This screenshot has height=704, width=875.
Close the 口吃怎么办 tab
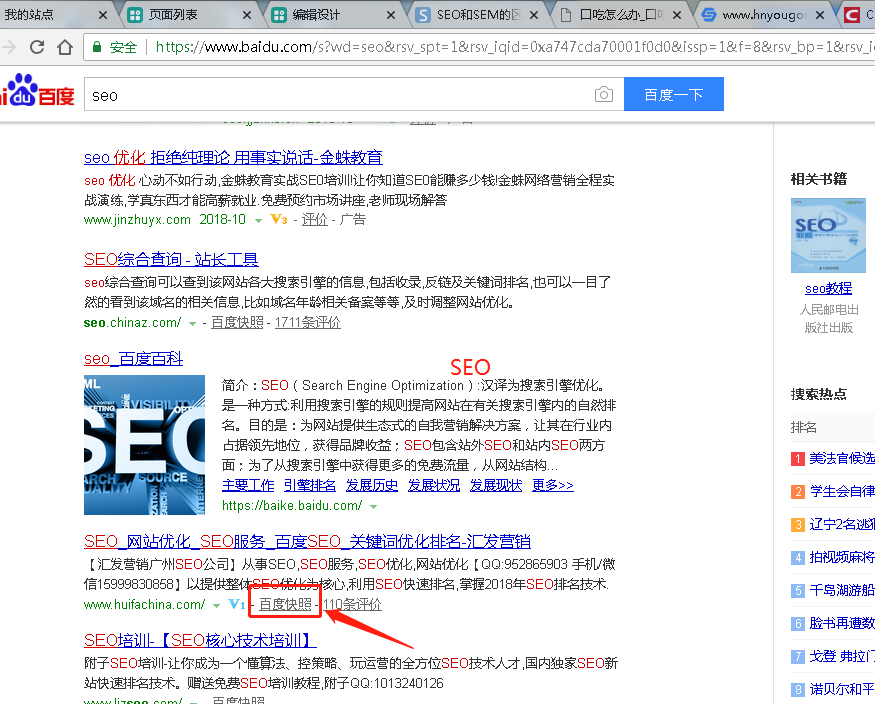click(x=676, y=15)
